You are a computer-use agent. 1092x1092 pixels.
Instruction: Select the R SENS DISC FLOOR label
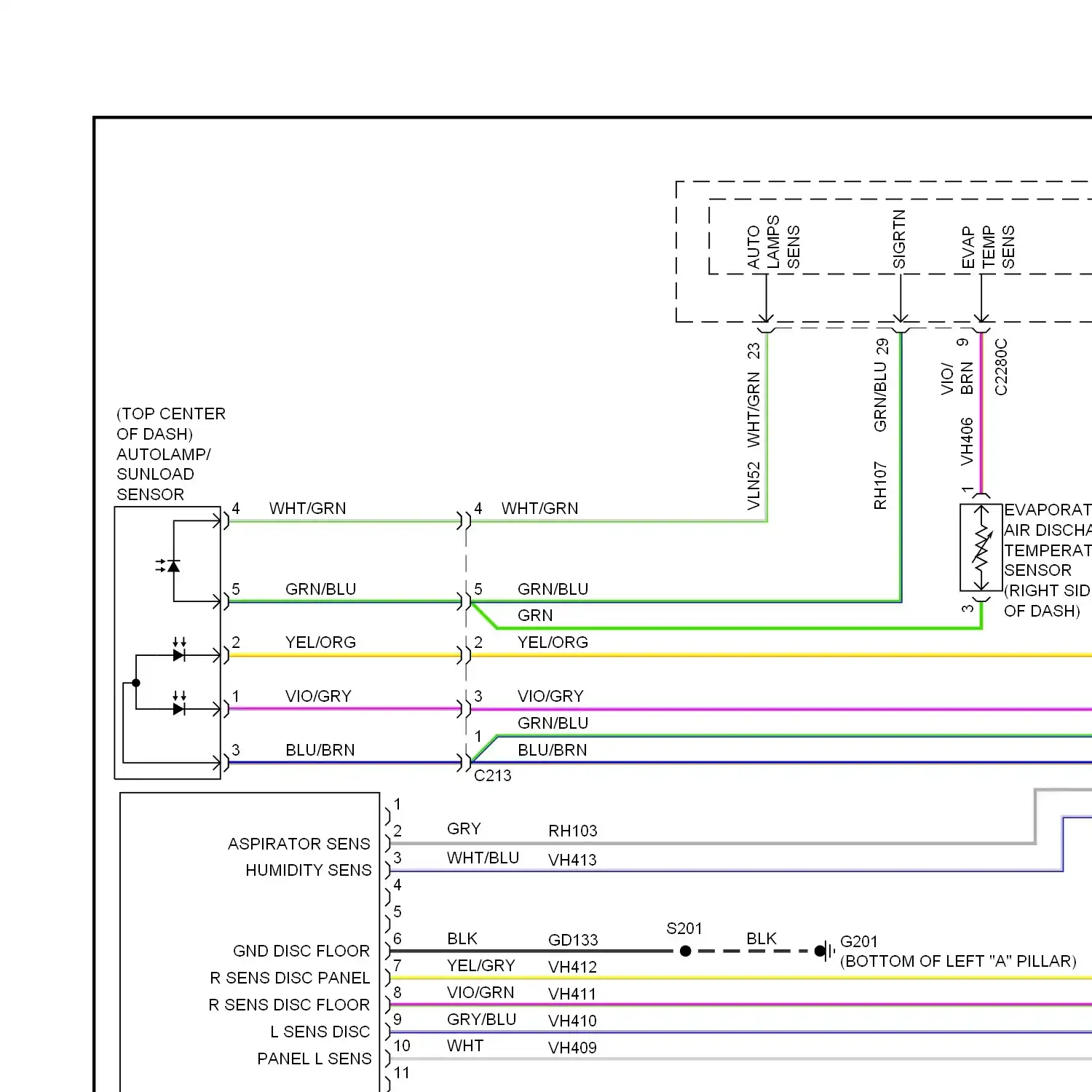(289, 1005)
